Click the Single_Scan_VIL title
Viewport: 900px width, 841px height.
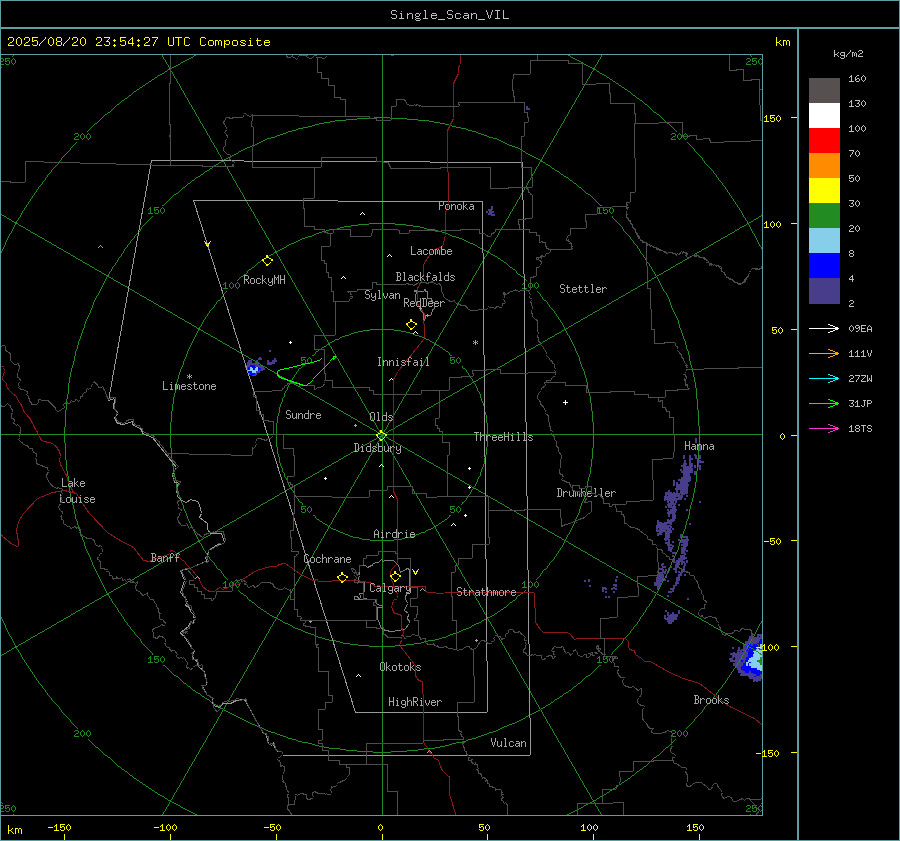[x=449, y=14]
